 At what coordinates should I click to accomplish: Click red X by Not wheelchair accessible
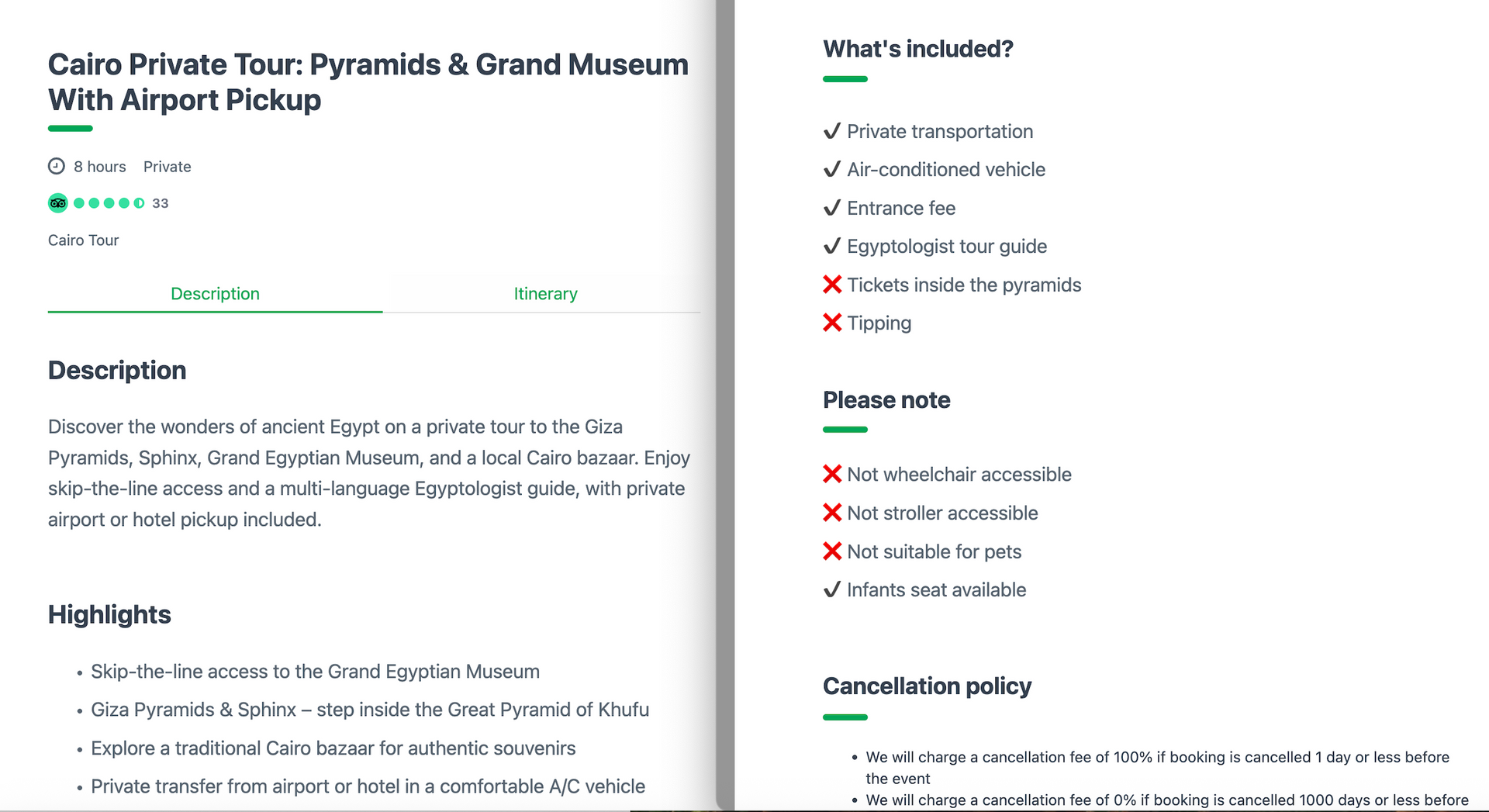tap(832, 474)
